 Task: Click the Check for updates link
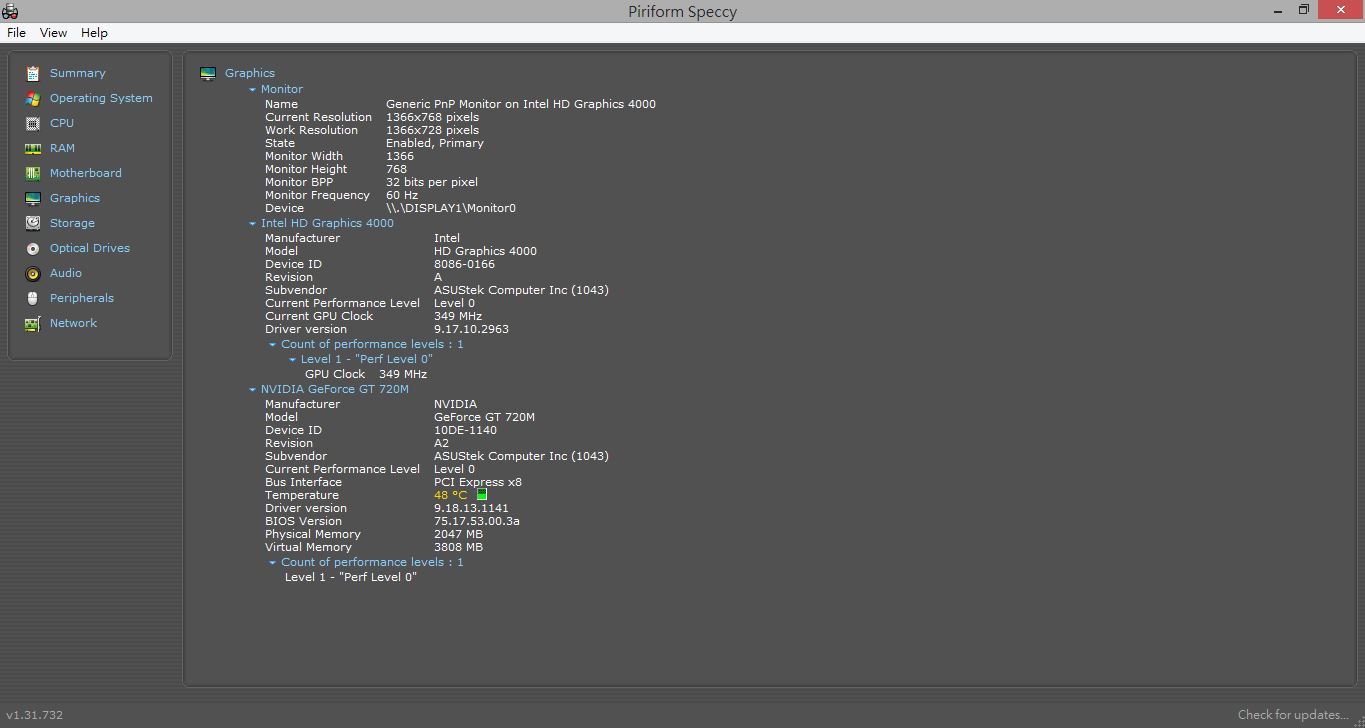pos(1293,714)
